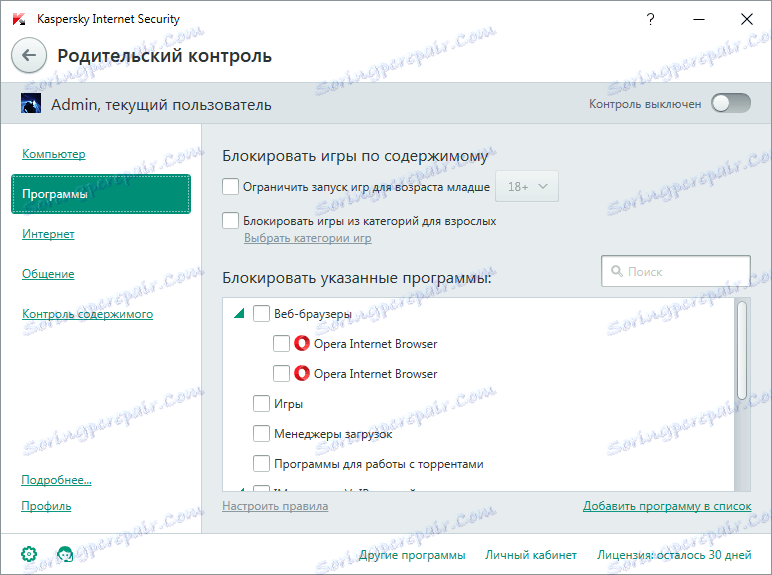Click the Opera icon of first browser entry
The width and height of the screenshot is (772, 575).
tap(301, 343)
